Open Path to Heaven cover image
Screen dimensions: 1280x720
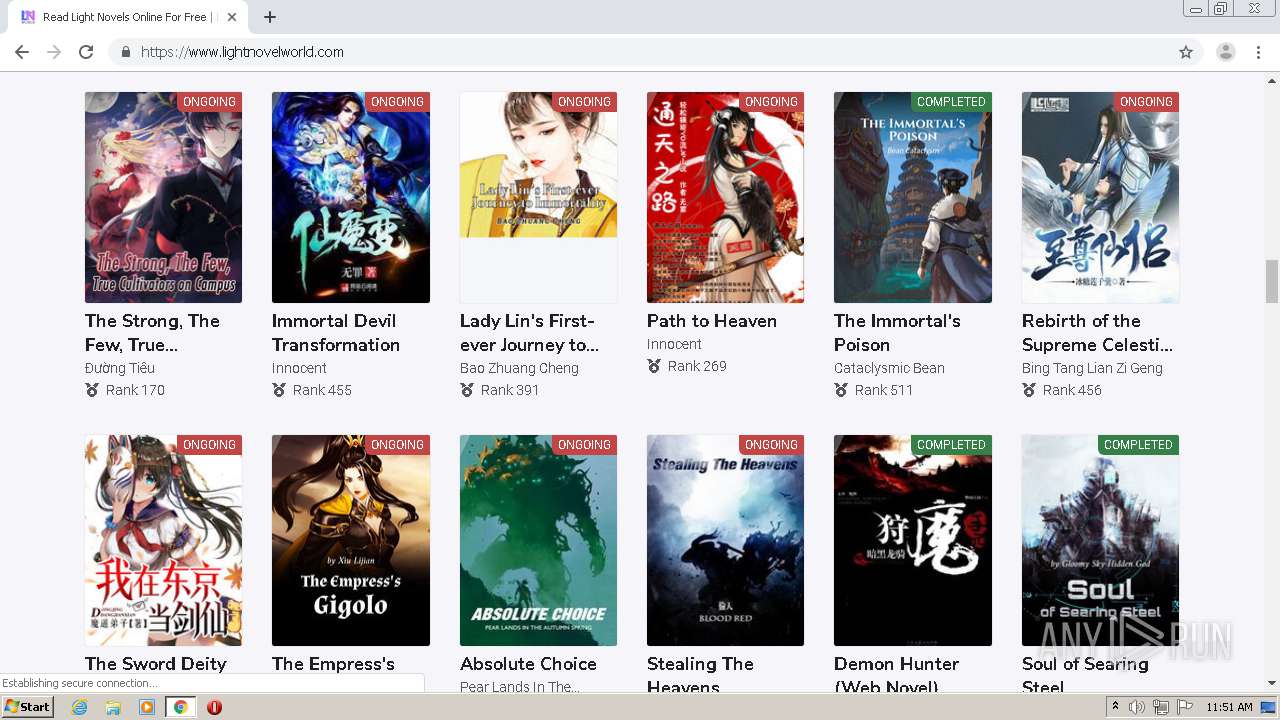click(x=725, y=197)
